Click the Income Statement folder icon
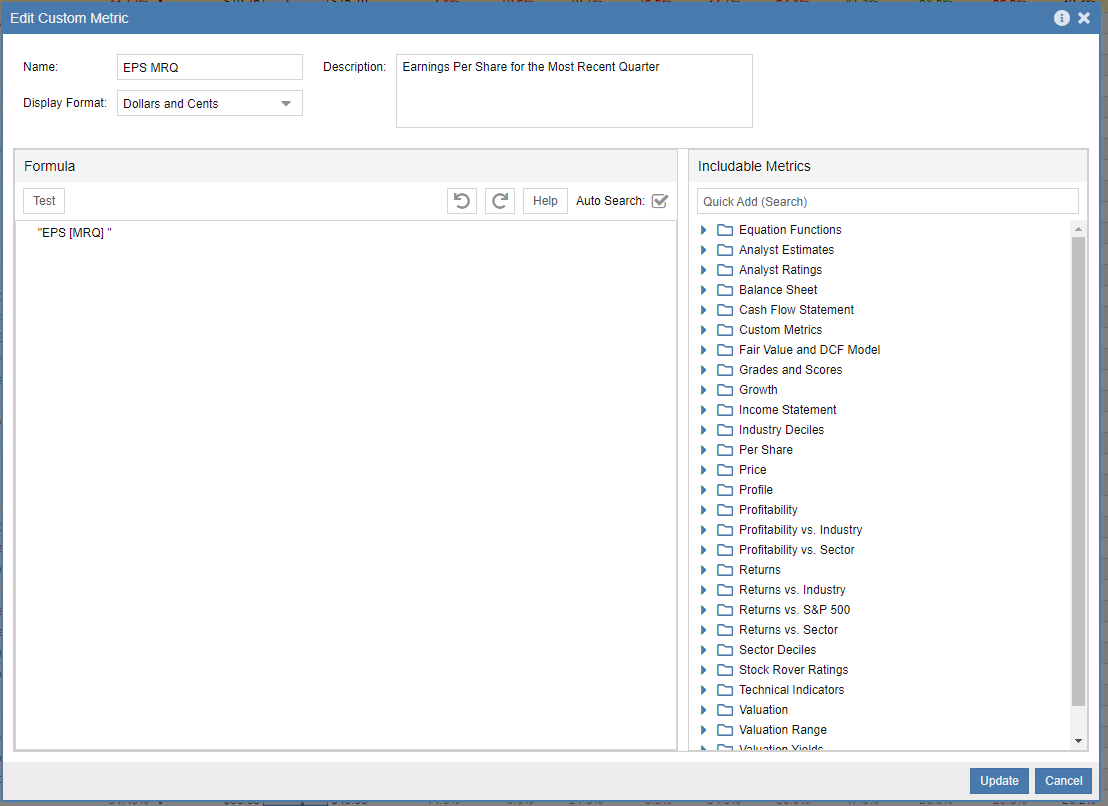Screen dimensions: 1108x806 [724, 409]
